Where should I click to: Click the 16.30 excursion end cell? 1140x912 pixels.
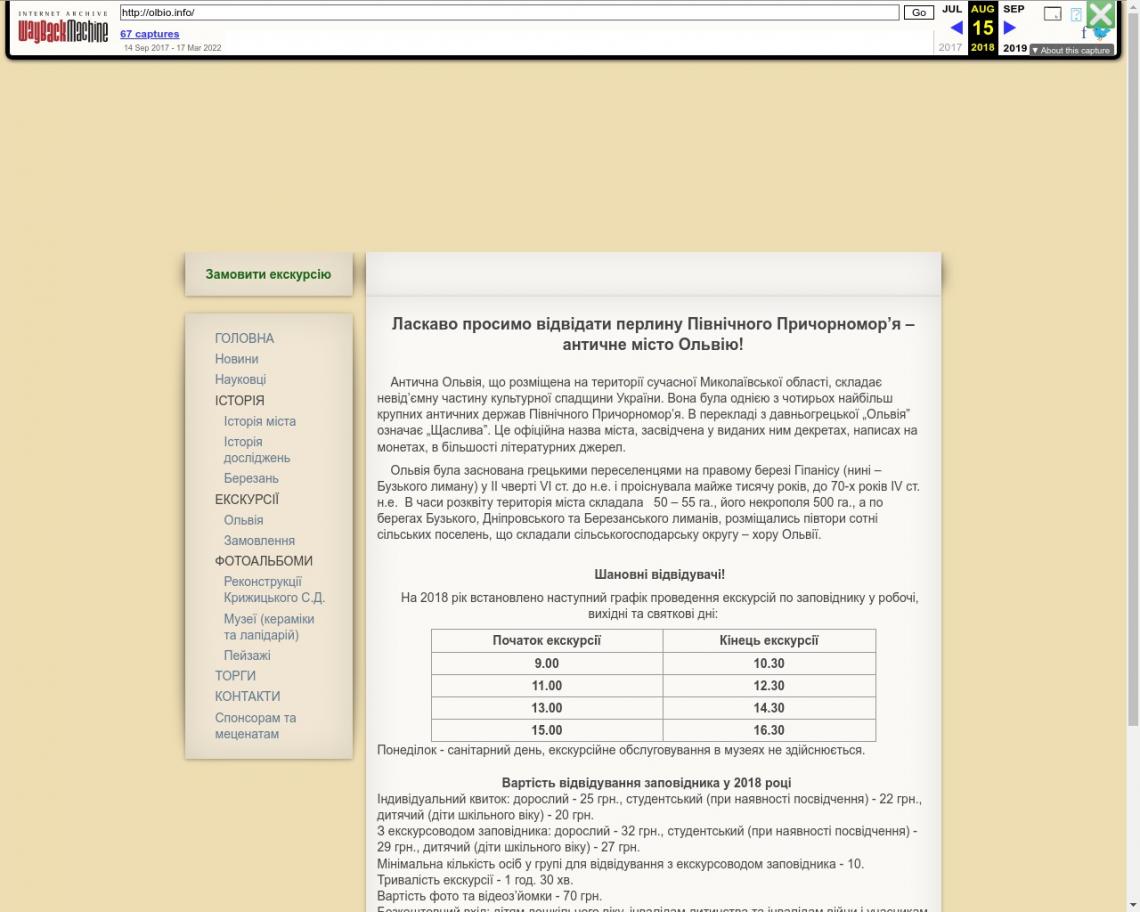tap(768, 730)
